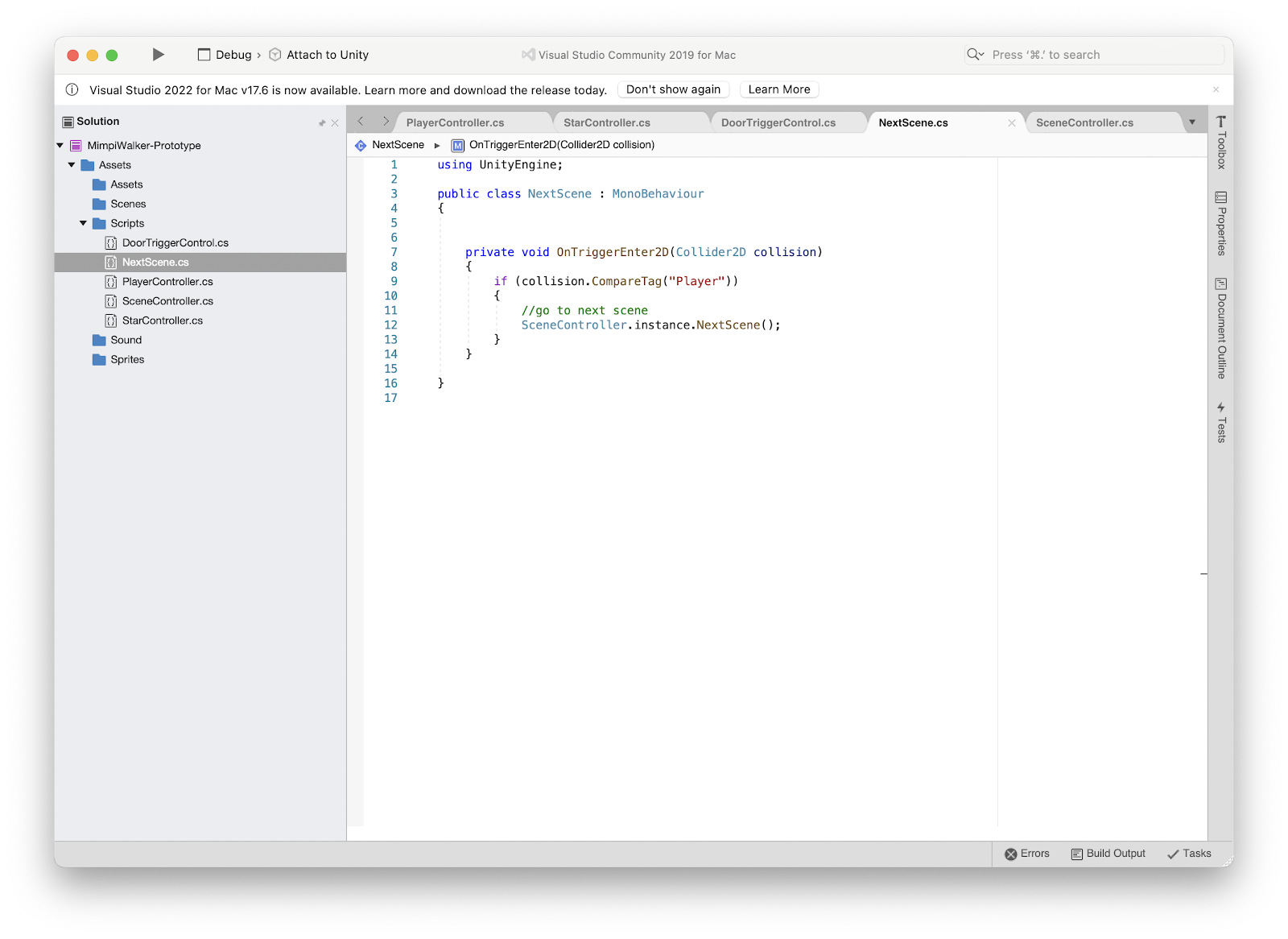Open SceneController.cs in solution tree
Image resolution: width=1288 pixels, height=939 pixels.
(167, 301)
